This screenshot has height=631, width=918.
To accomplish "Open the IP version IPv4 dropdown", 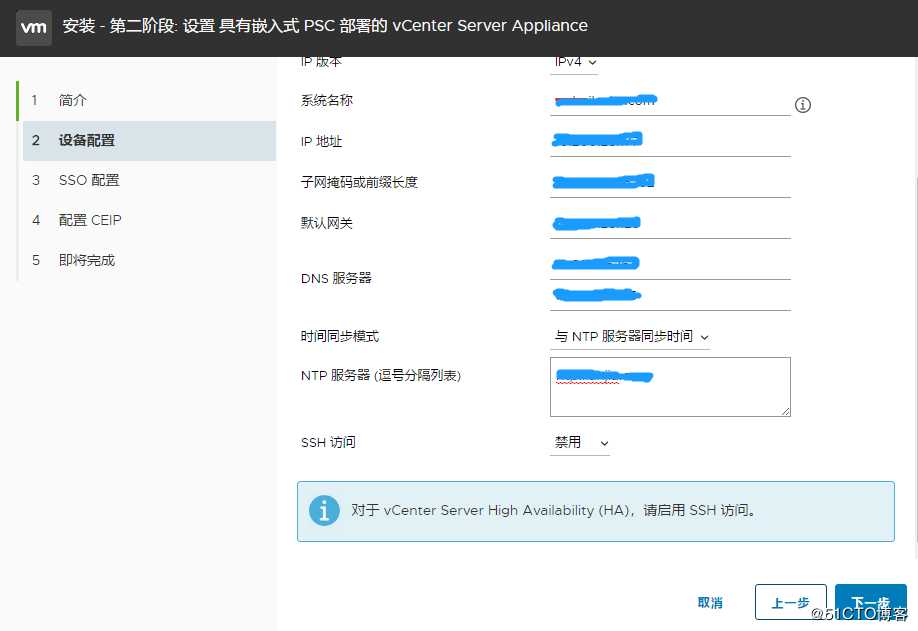I will 574,63.
